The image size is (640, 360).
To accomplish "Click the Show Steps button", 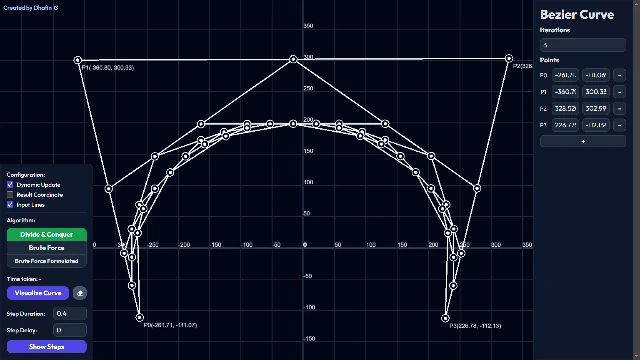I will pyautogui.click(x=47, y=347).
